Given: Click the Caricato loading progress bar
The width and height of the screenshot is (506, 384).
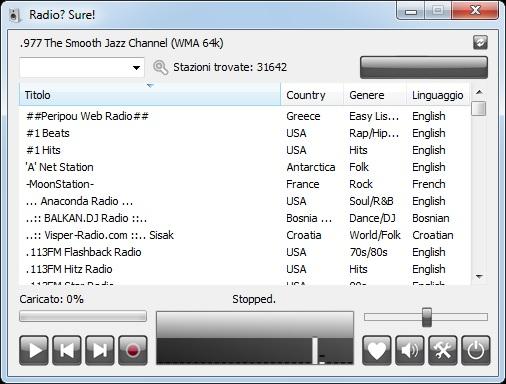Looking at the screenshot, I should click(x=83, y=316).
